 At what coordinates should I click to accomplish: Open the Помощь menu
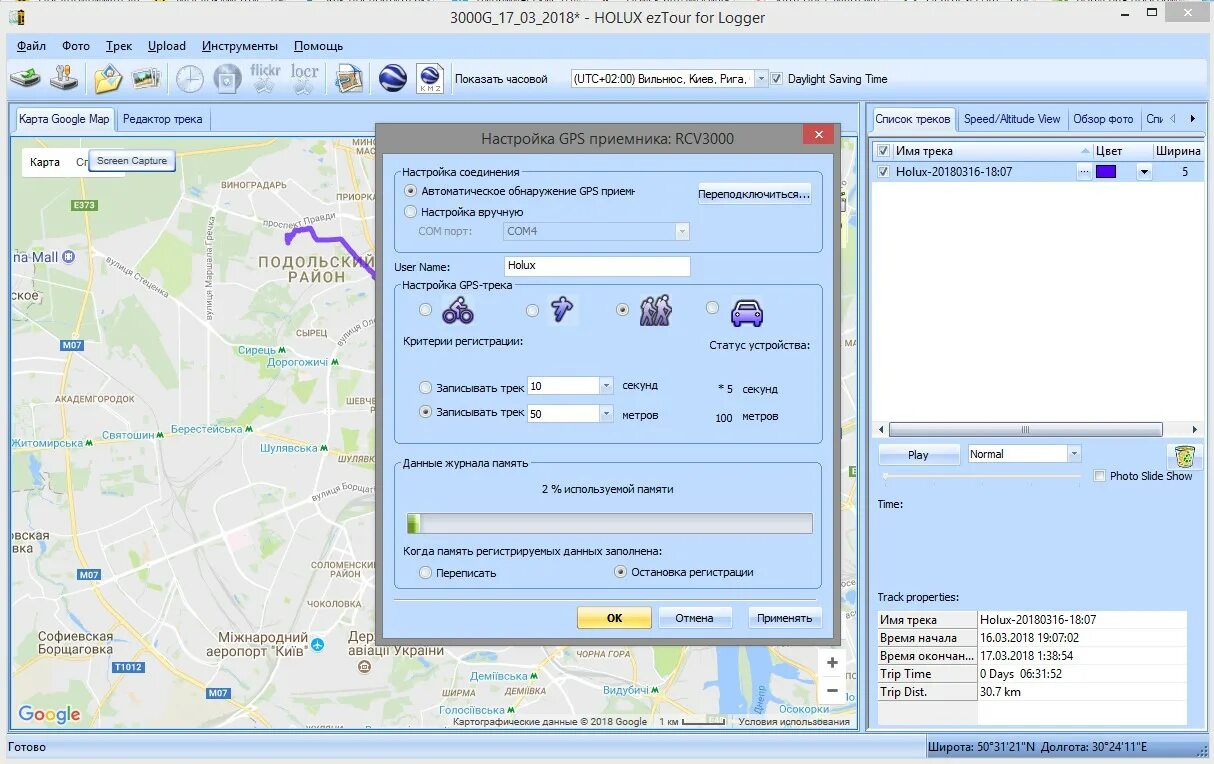[318, 46]
